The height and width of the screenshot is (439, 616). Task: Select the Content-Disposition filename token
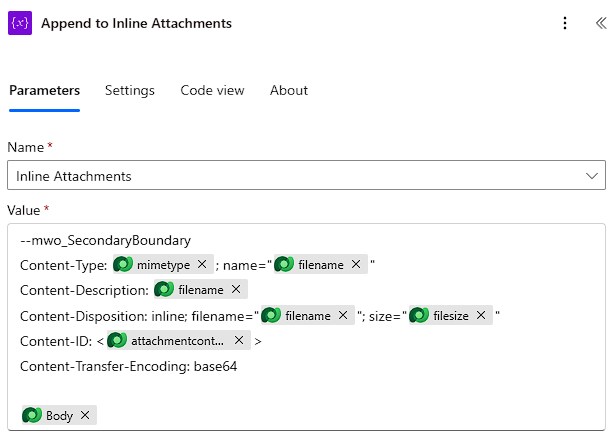(x=308, y=316)
